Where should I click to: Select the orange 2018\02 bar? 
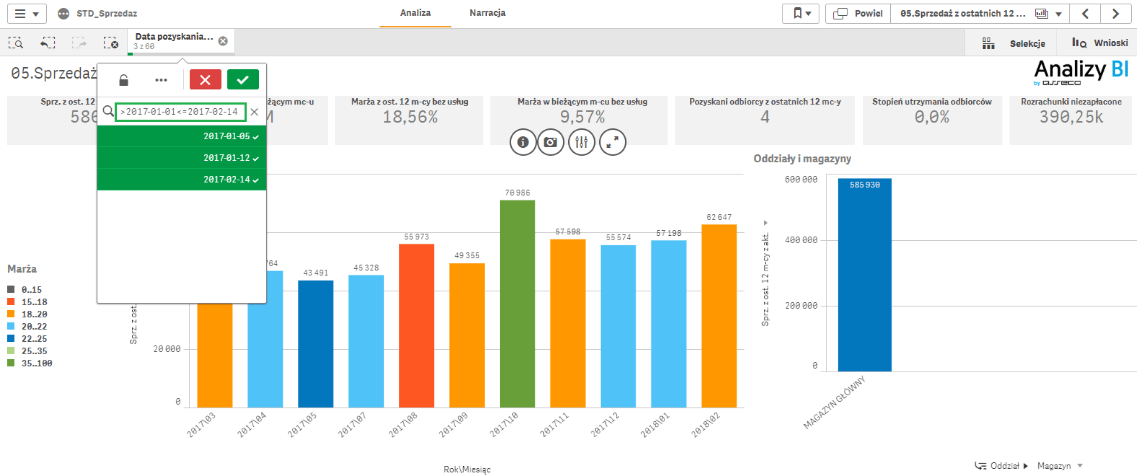[x=720, y=316]
